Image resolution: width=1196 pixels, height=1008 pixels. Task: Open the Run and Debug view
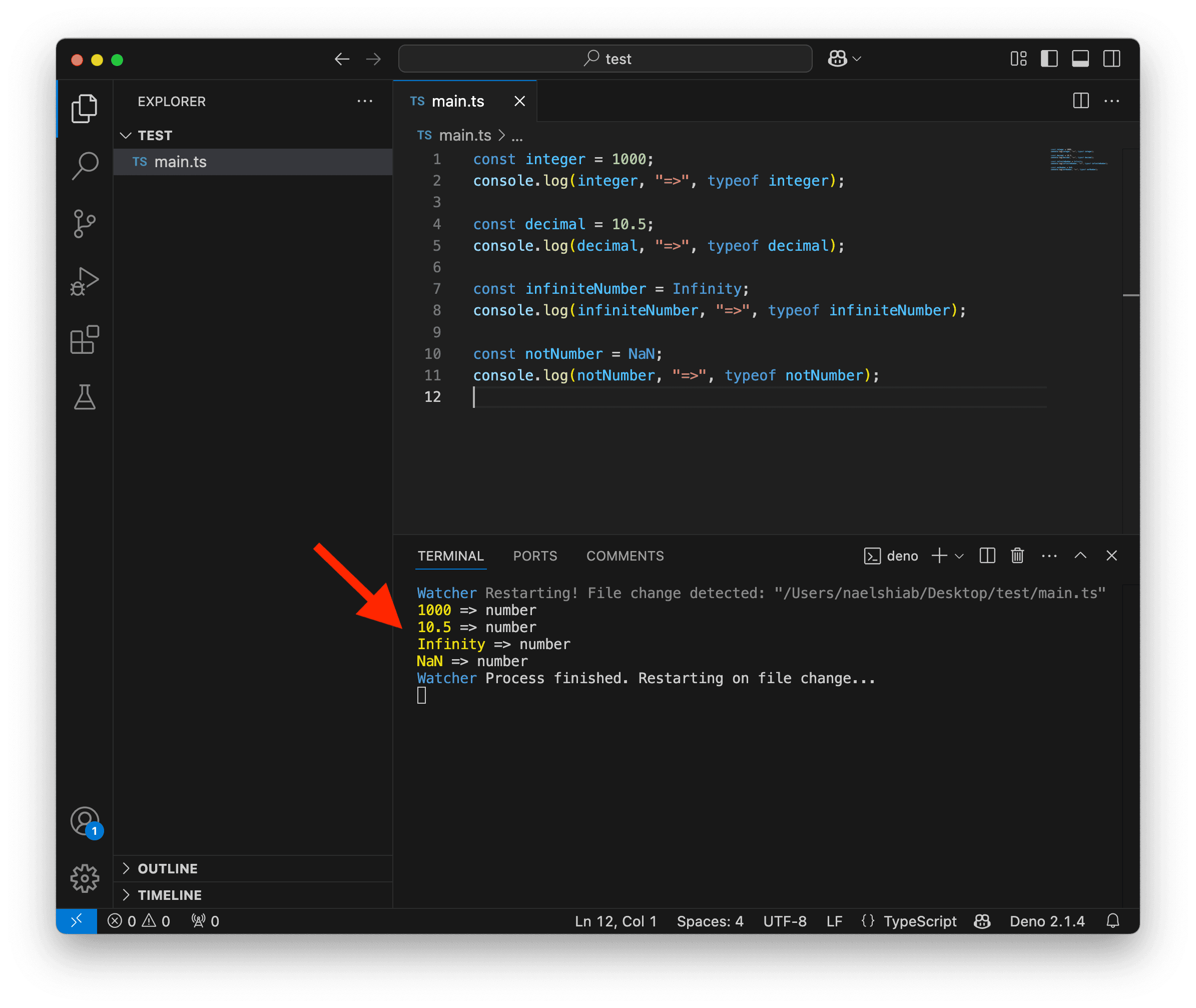click(x=85, y=282)
